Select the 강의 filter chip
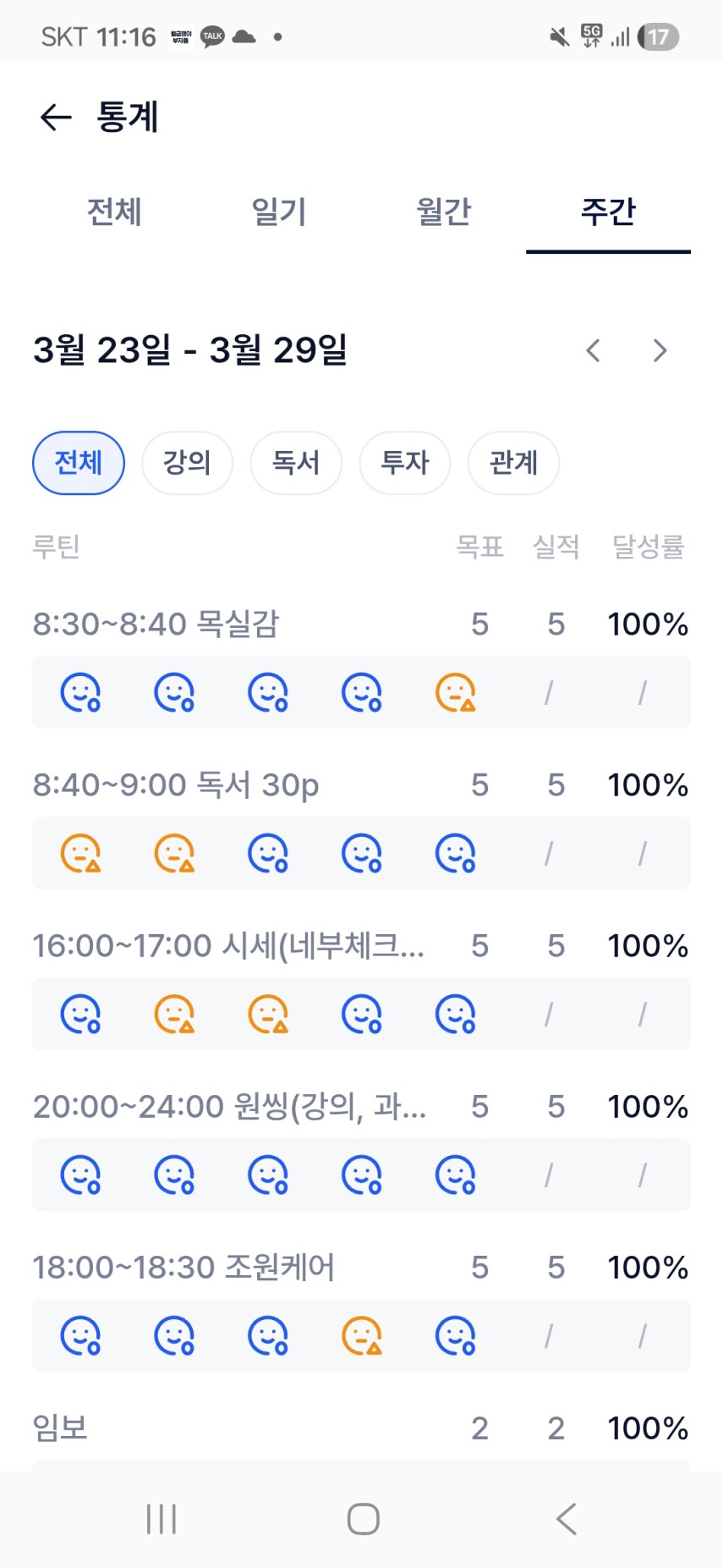This screenshot has height=1568, width=723. (187, 463)
